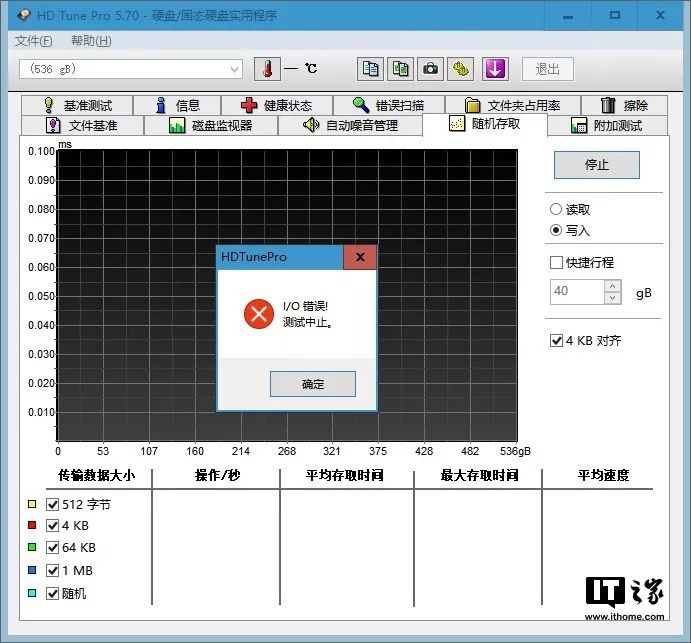The width and height of the screenshot is (691, 643).
Task: Decrease the gB value with down arrow
Action: [x=613, y=298]
